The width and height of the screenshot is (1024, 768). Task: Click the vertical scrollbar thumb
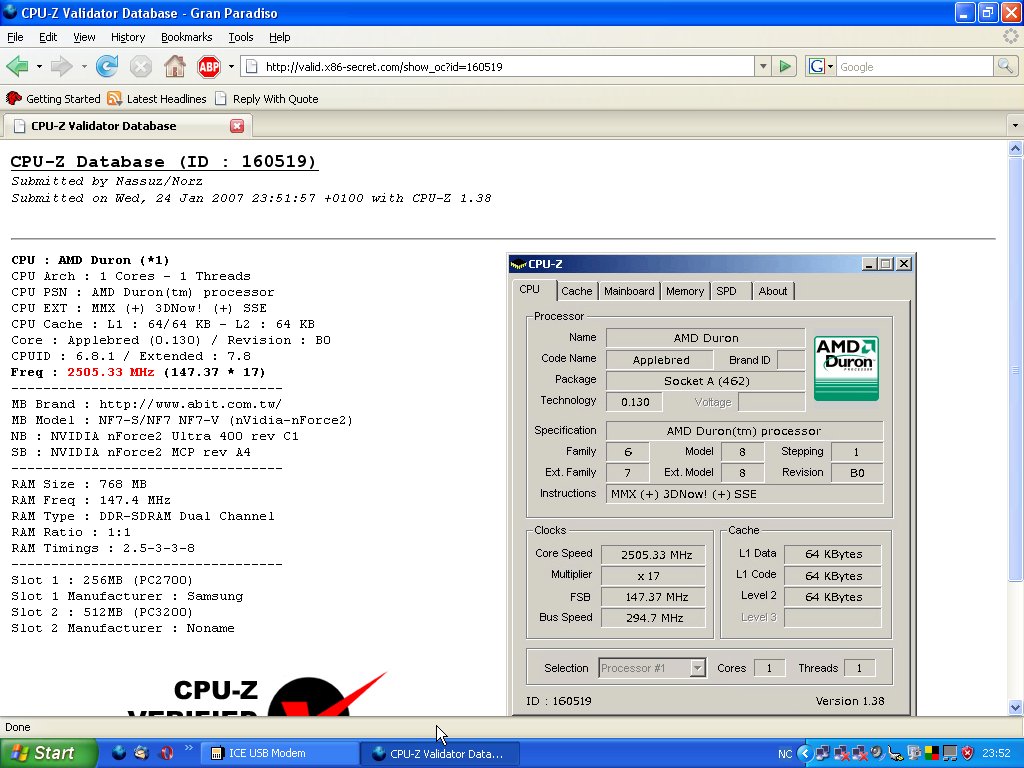(x=1015, y=368)
